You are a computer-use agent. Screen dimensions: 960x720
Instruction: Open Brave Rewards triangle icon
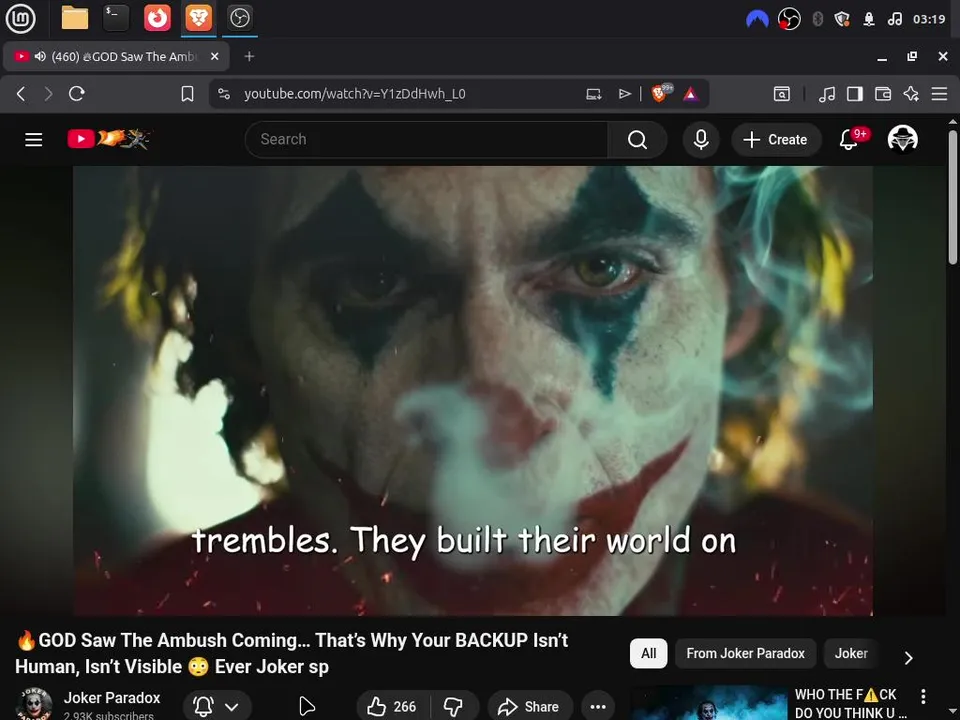tap(691, 94)
